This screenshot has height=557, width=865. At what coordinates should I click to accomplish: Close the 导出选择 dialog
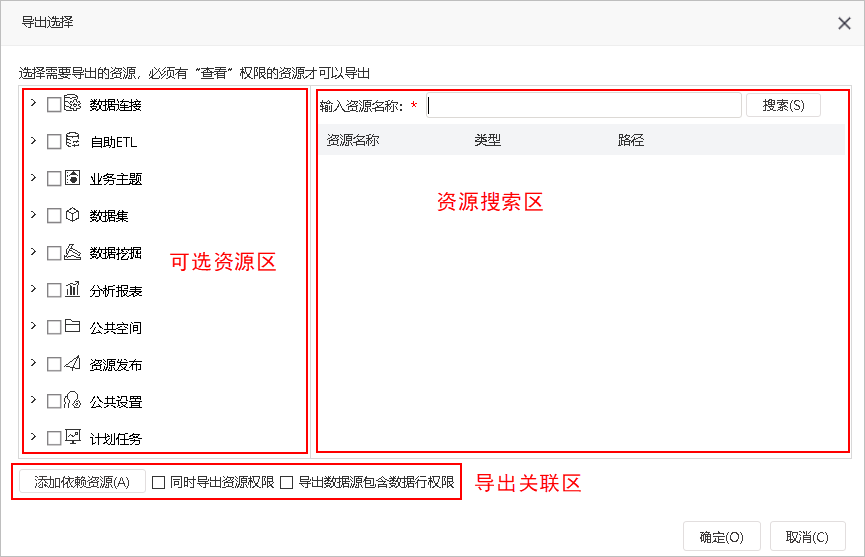[x=844, y=23]
